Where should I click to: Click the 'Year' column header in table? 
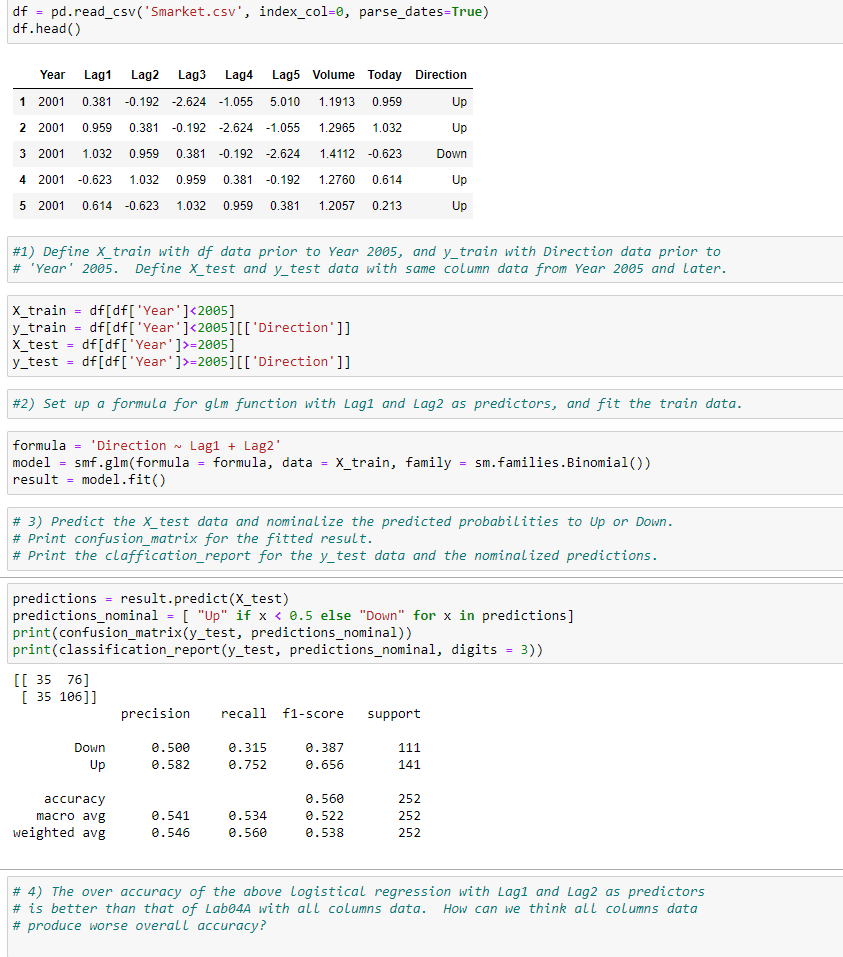click(52, 74)
